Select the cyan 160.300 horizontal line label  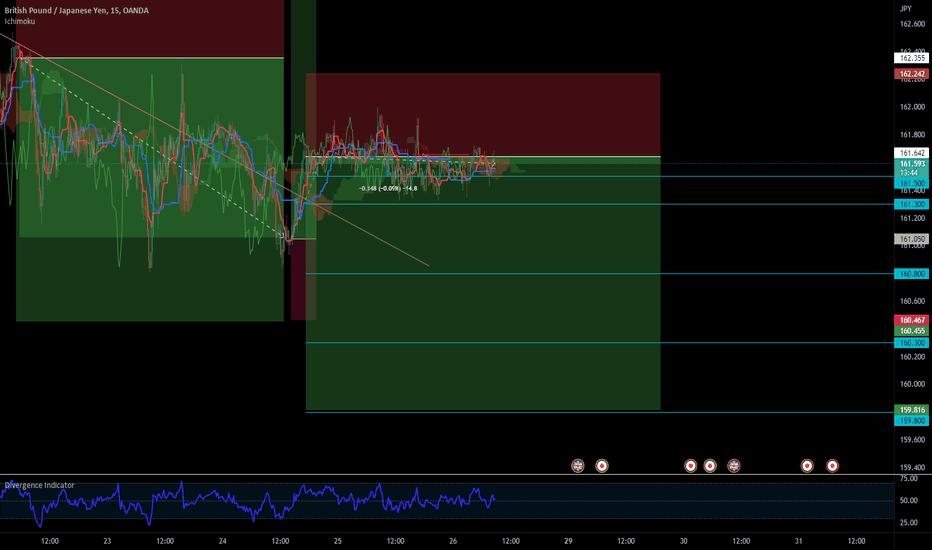click(x=912, y=343)
